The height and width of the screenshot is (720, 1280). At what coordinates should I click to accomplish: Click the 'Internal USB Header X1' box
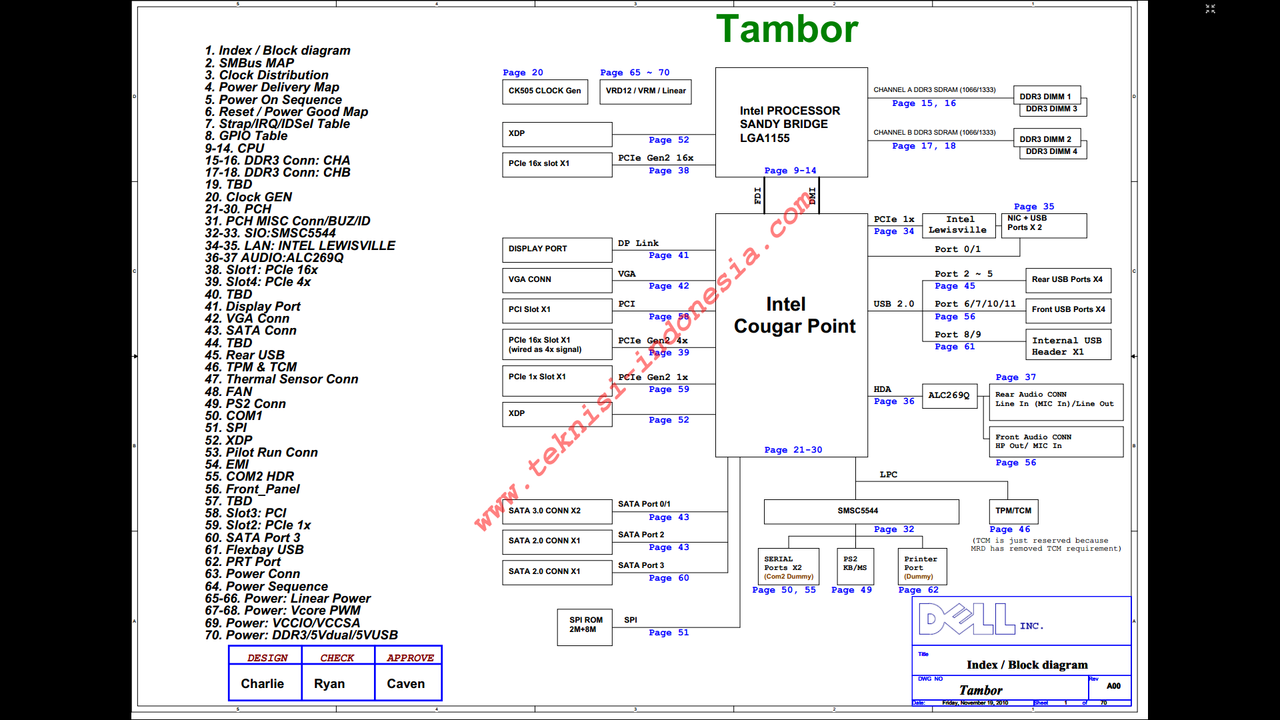pyautogui.click(x=1068, y=346)
